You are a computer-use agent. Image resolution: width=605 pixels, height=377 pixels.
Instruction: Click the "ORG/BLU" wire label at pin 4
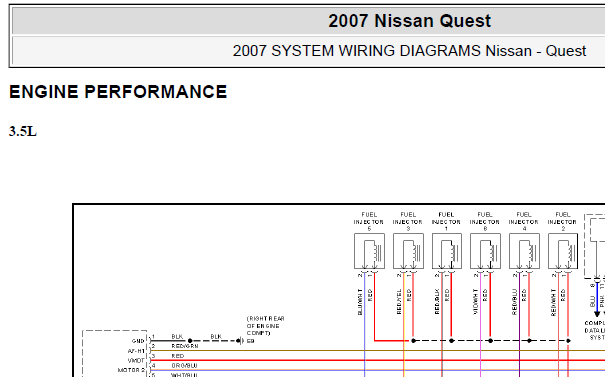pos(184,365)
